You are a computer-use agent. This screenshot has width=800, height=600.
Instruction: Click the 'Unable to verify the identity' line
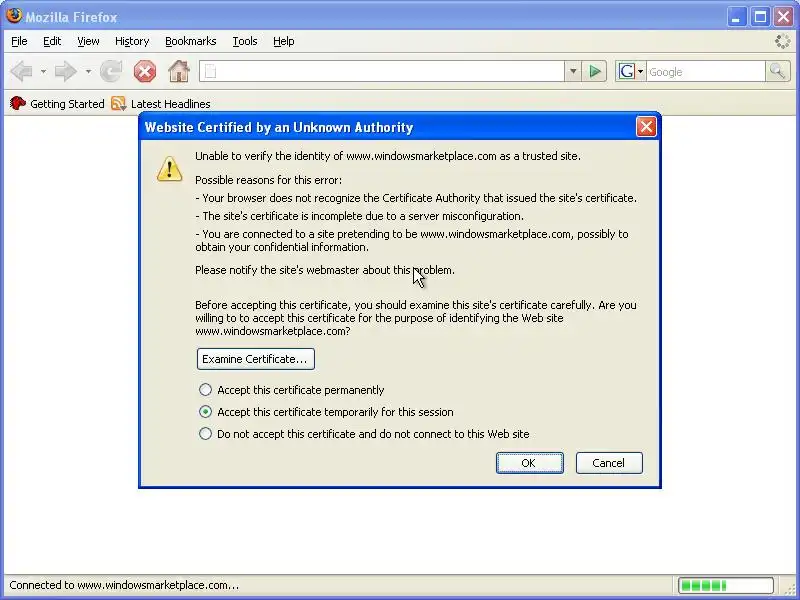pyautogui.click(x=388, y=156)
